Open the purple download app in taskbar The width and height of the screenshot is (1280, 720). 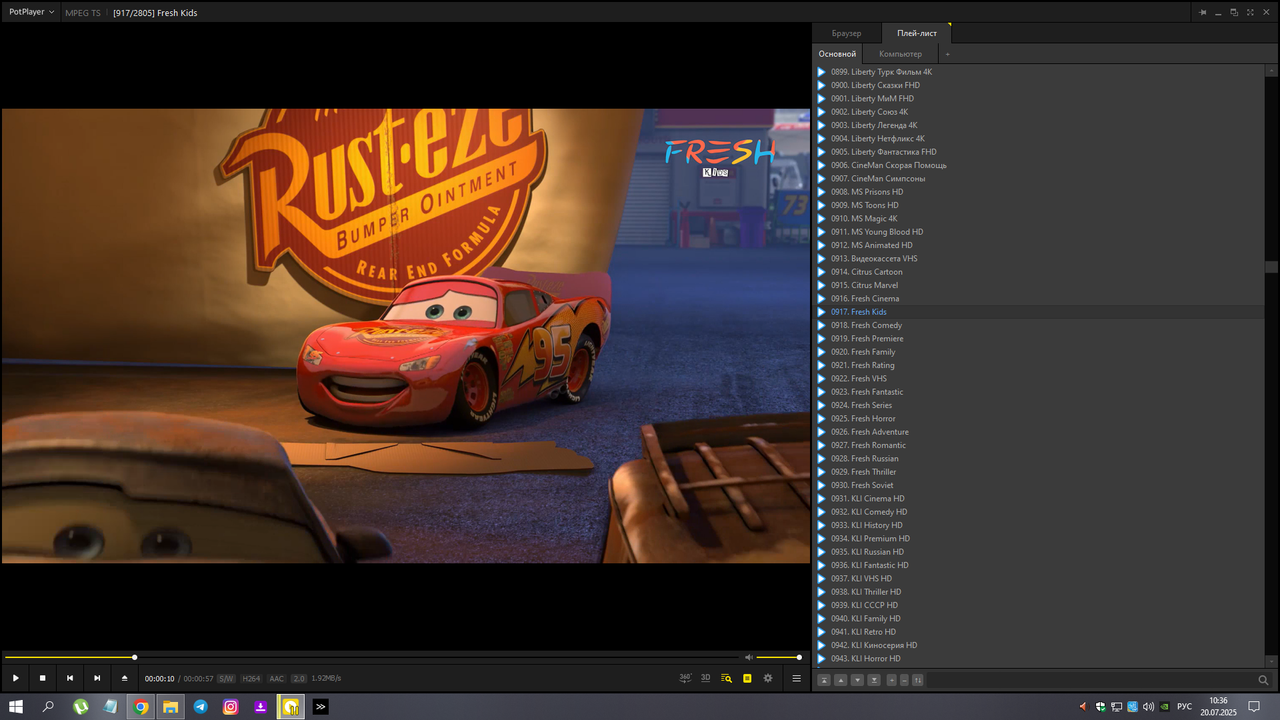[x=261, y=706]
